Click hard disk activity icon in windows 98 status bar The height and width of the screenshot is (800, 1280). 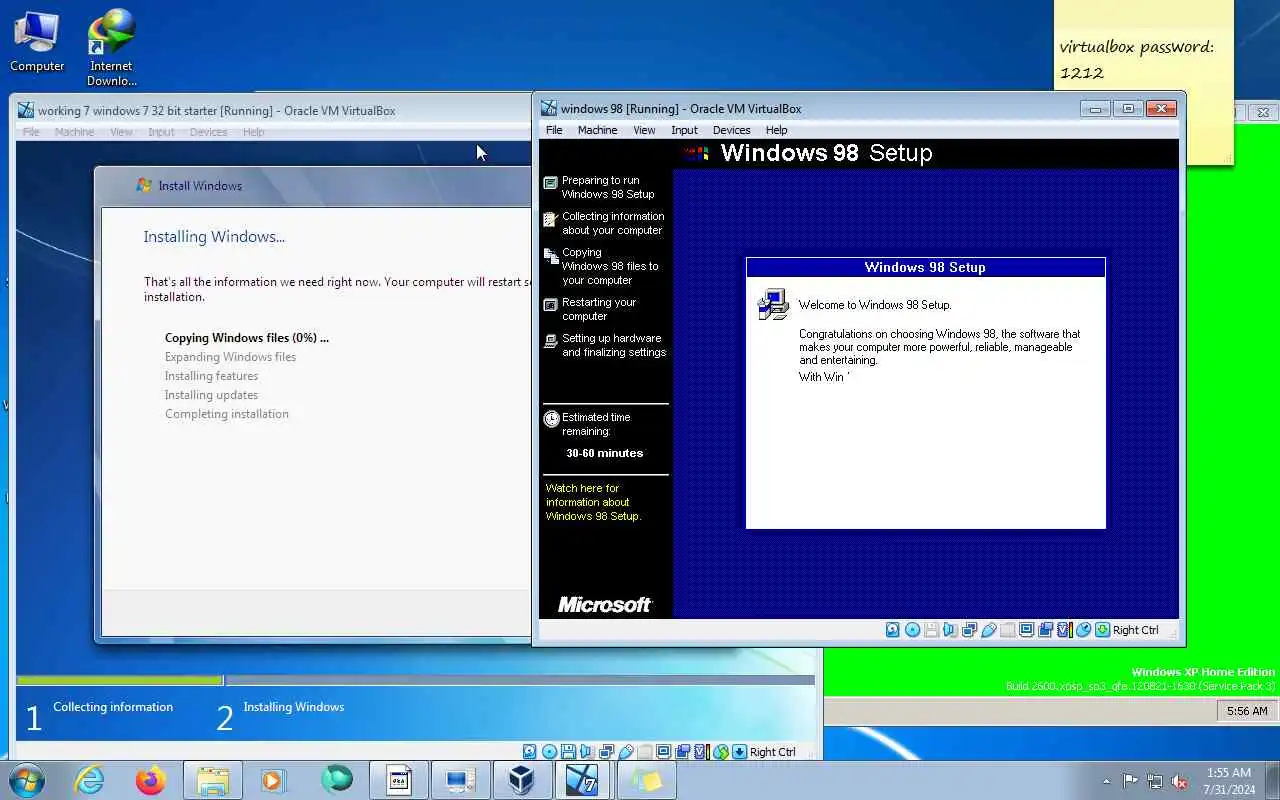[893, 630]
